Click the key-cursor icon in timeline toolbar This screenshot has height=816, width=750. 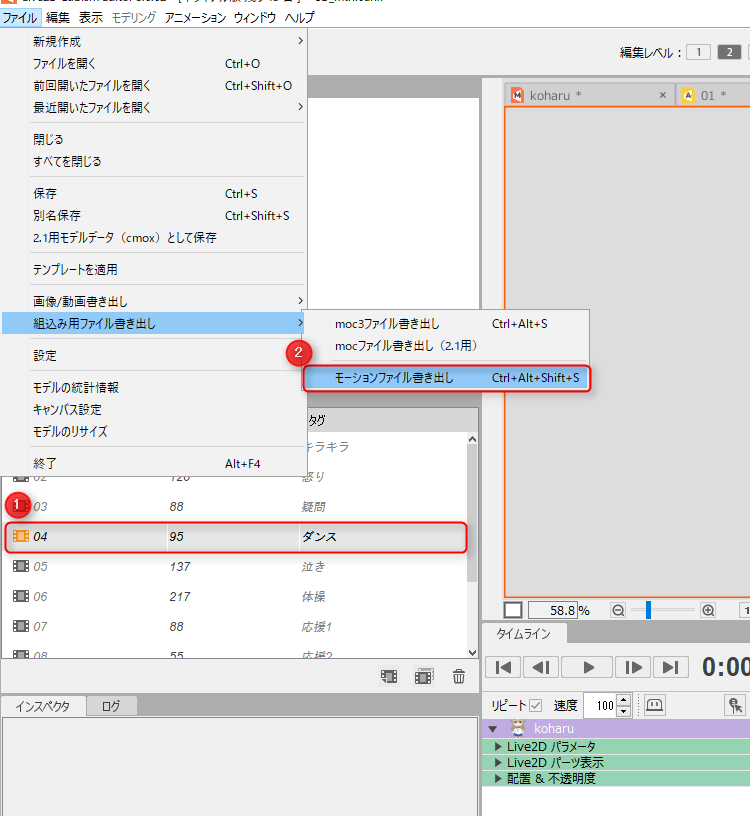click(x=734, y=705)
